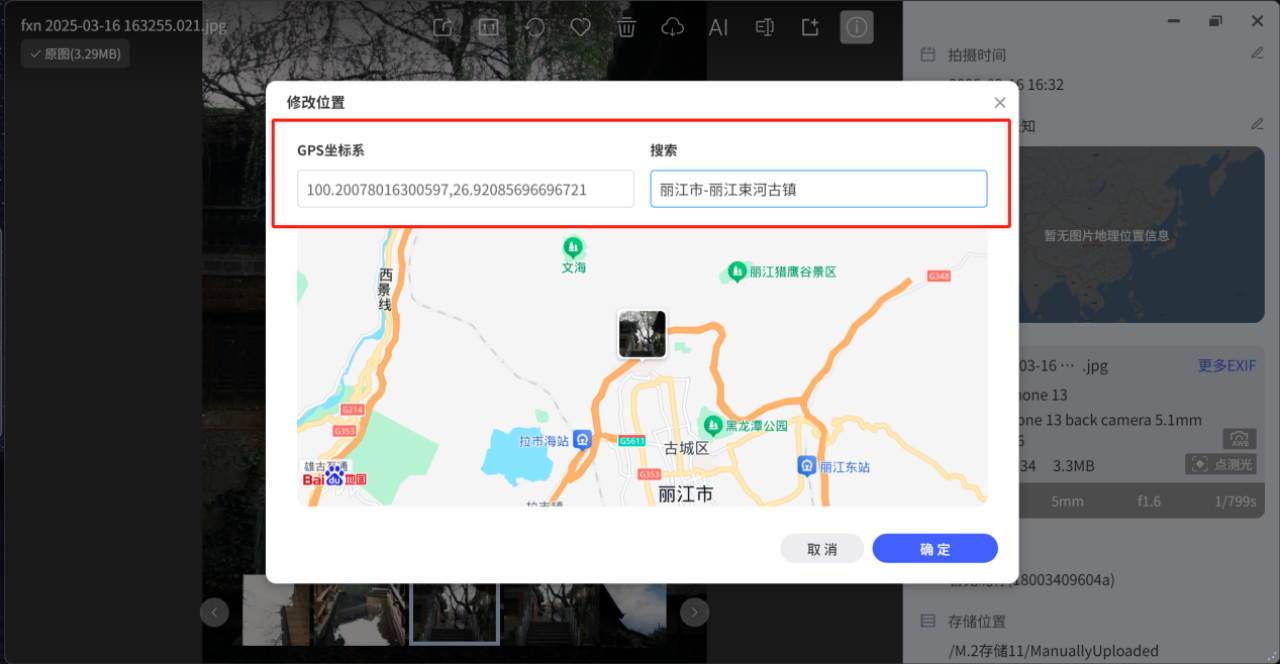Screen dimensions: 1280x664
Task: Click the 丽江猎鹰谷景区 marker on the map
Action: (x=737, y=271)
